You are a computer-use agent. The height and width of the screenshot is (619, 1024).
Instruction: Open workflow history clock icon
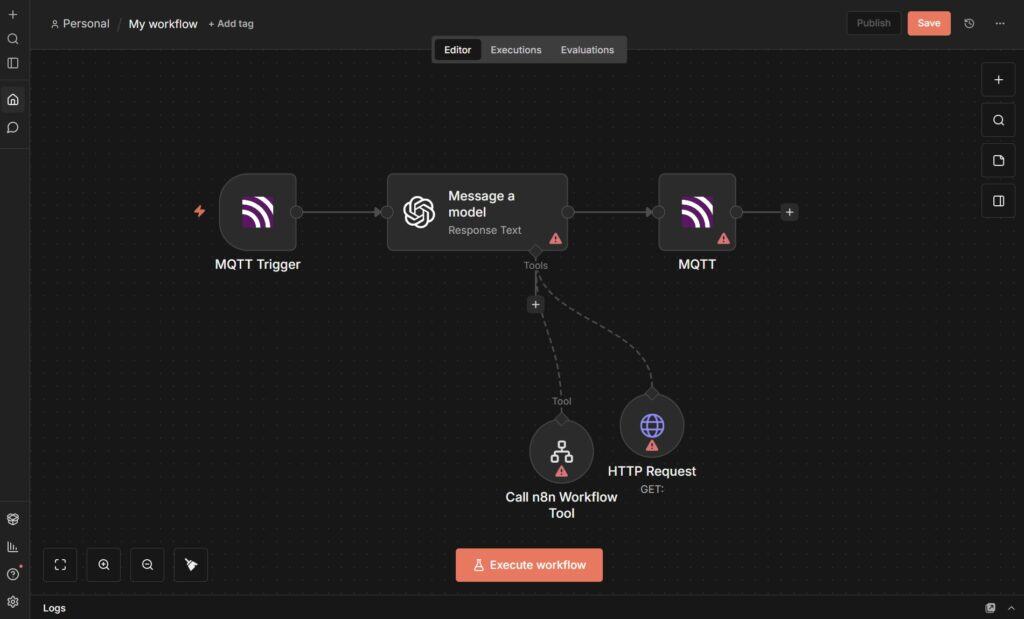point(969,23)
